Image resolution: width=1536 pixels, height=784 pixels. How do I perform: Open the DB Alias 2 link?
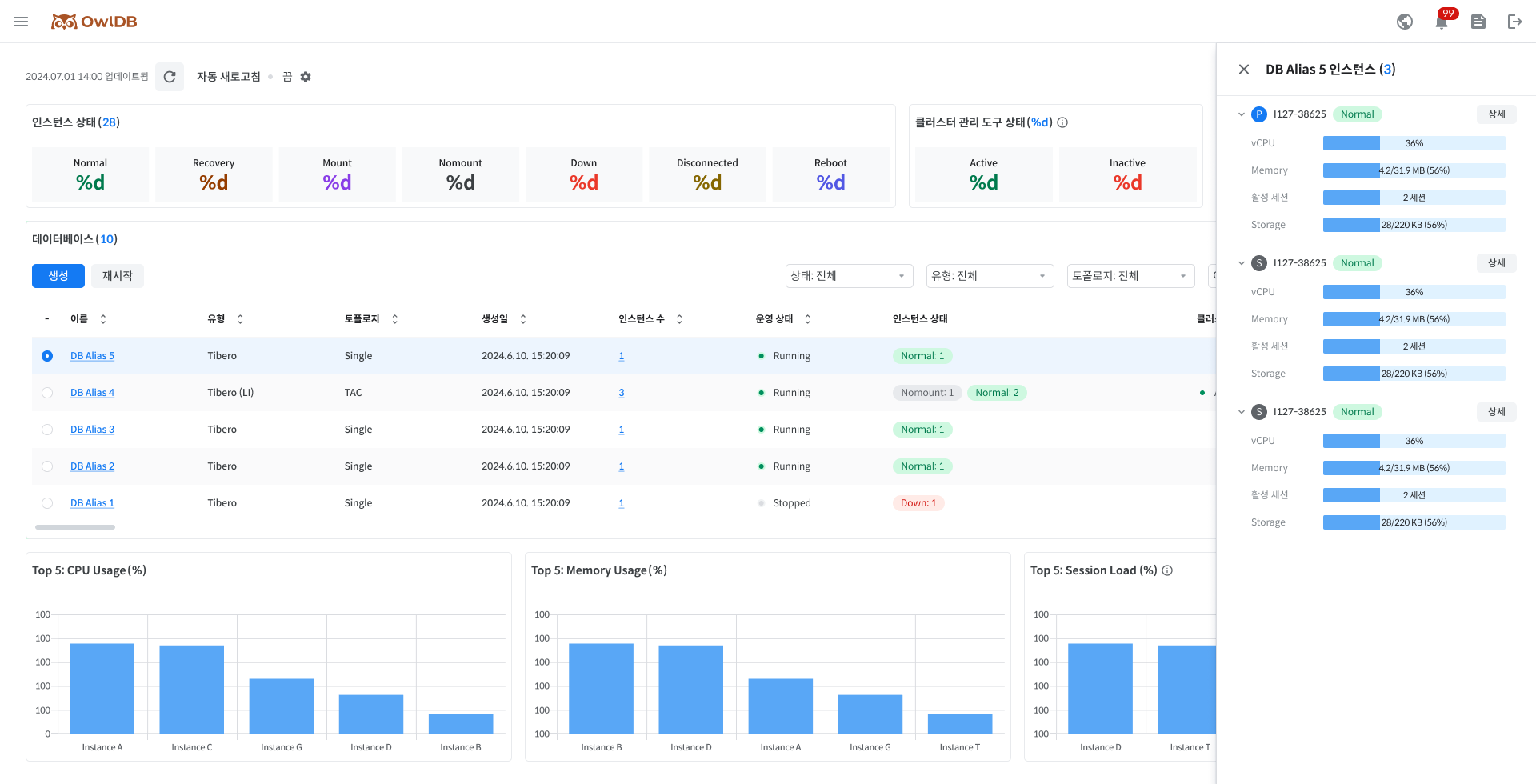pyautogui.click(x=92, y=466)
